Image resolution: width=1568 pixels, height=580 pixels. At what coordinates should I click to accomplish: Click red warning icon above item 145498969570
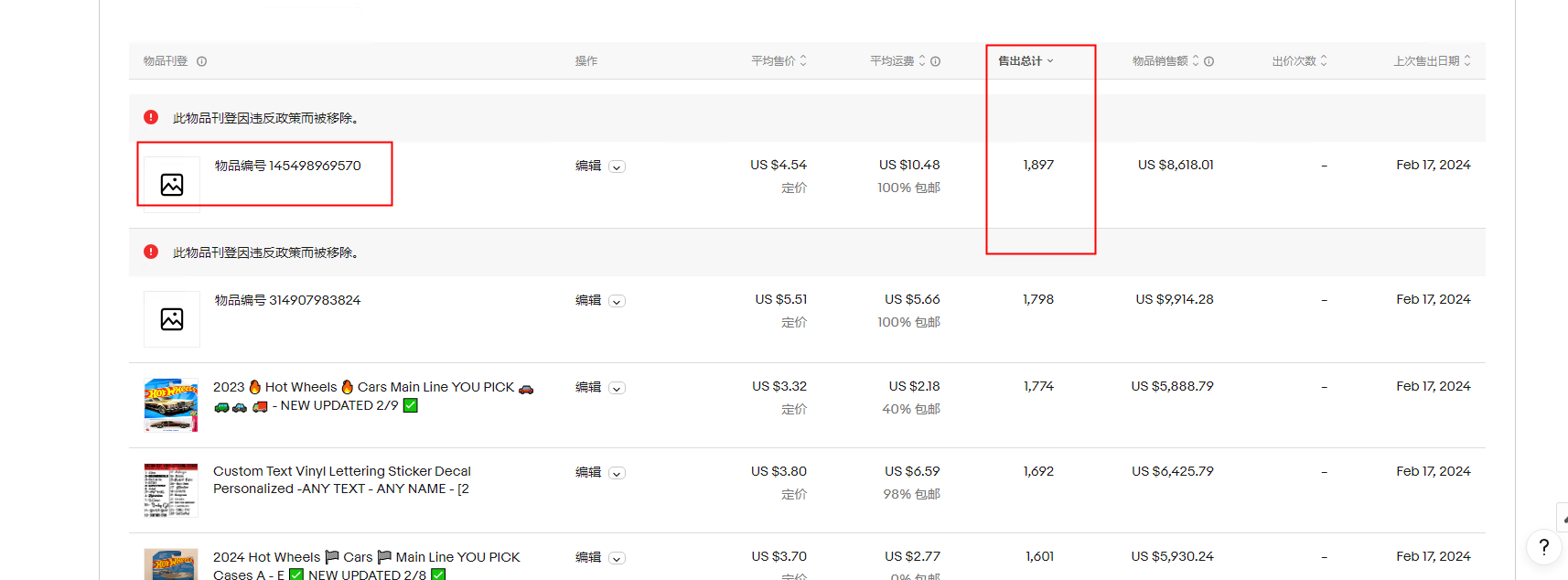click(x=151, y=117)
